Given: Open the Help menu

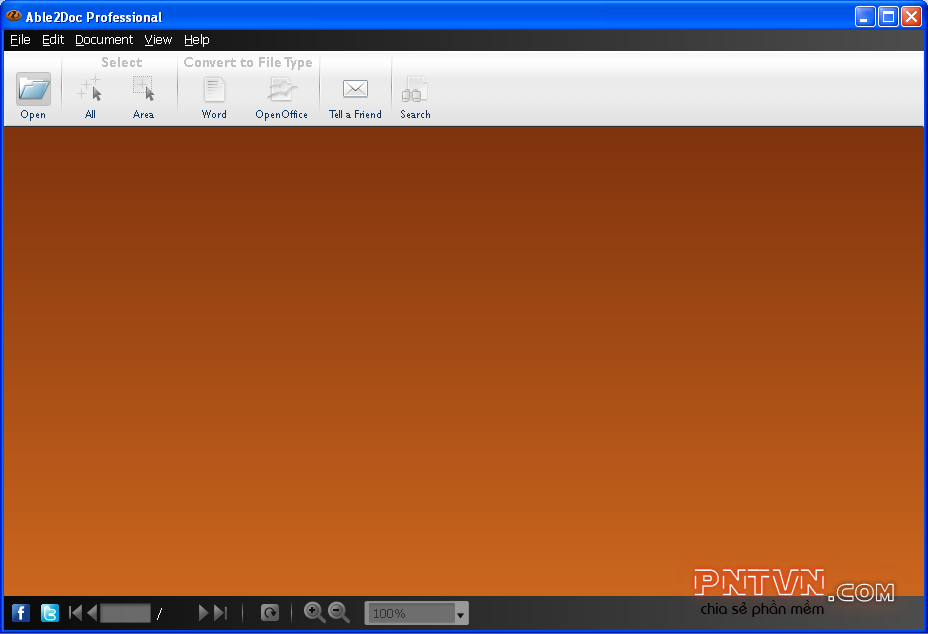Looking at the screenshot, I should click(196, 40).
